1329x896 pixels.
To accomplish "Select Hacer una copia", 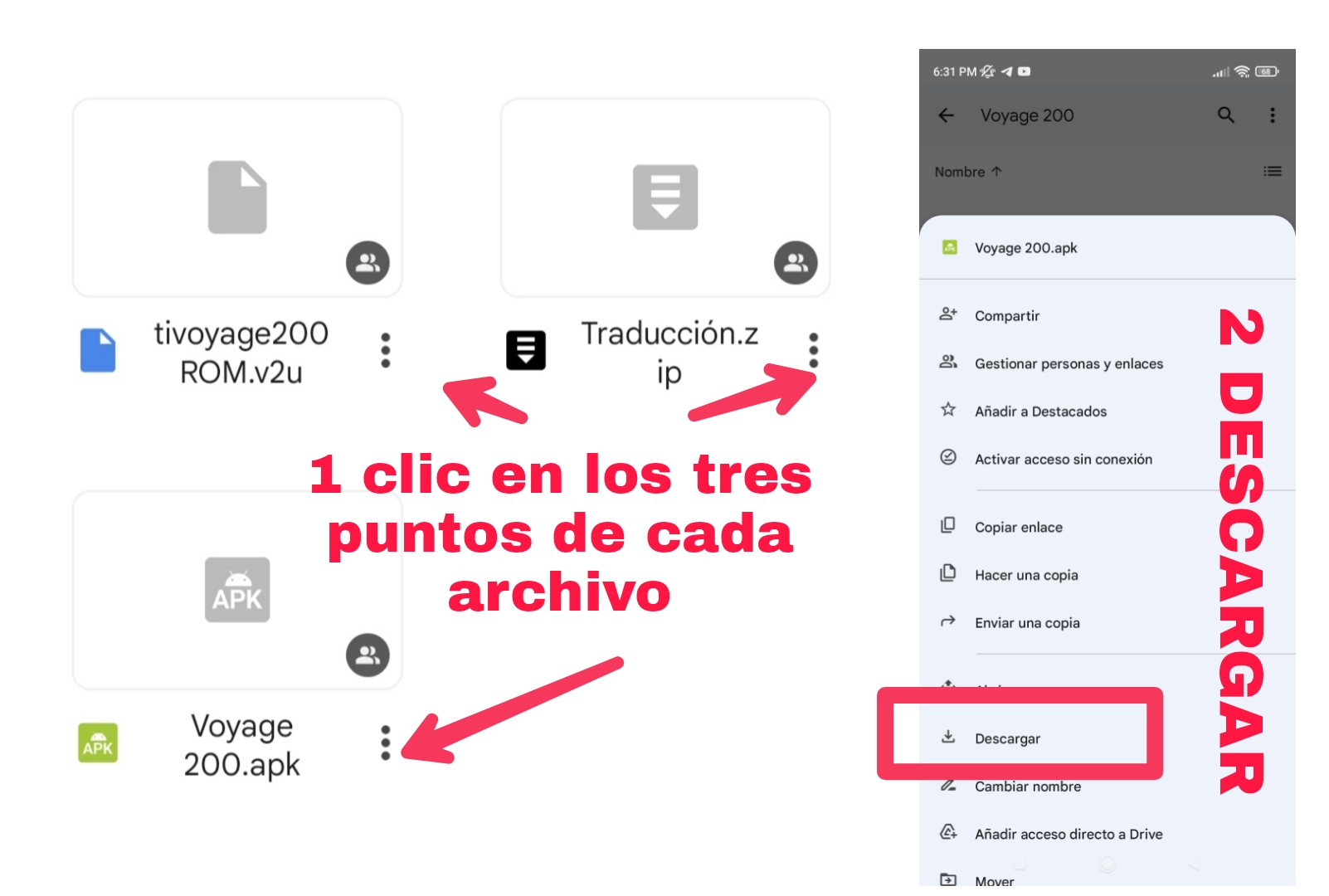I will [x=1107, y=575].
